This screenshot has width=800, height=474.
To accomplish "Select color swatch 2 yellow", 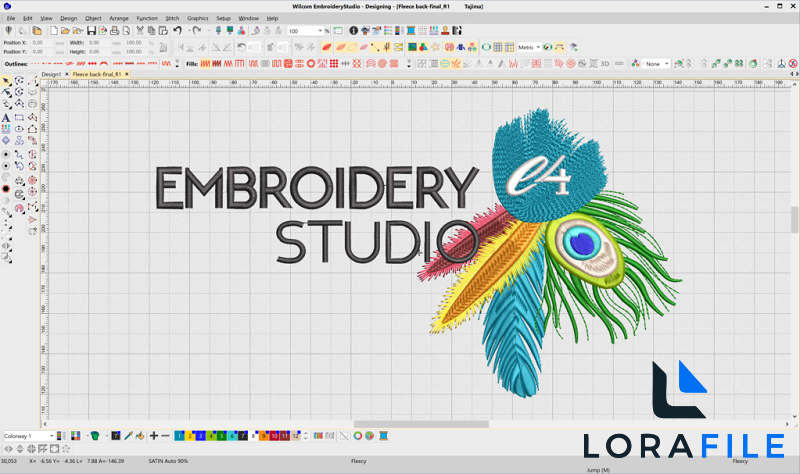I will tap(190, 436).
